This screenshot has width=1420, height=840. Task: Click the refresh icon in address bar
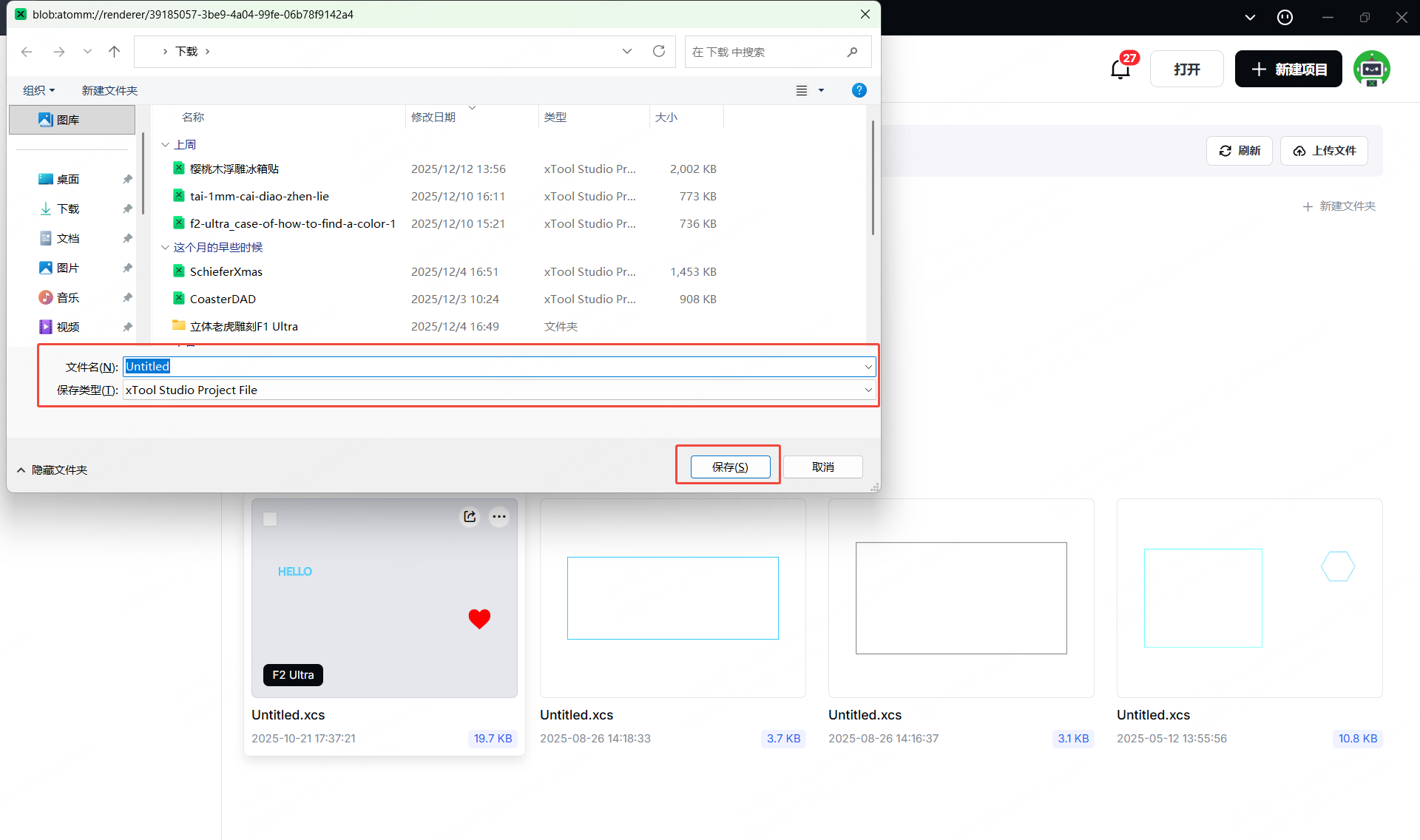(x=658, y=51)
